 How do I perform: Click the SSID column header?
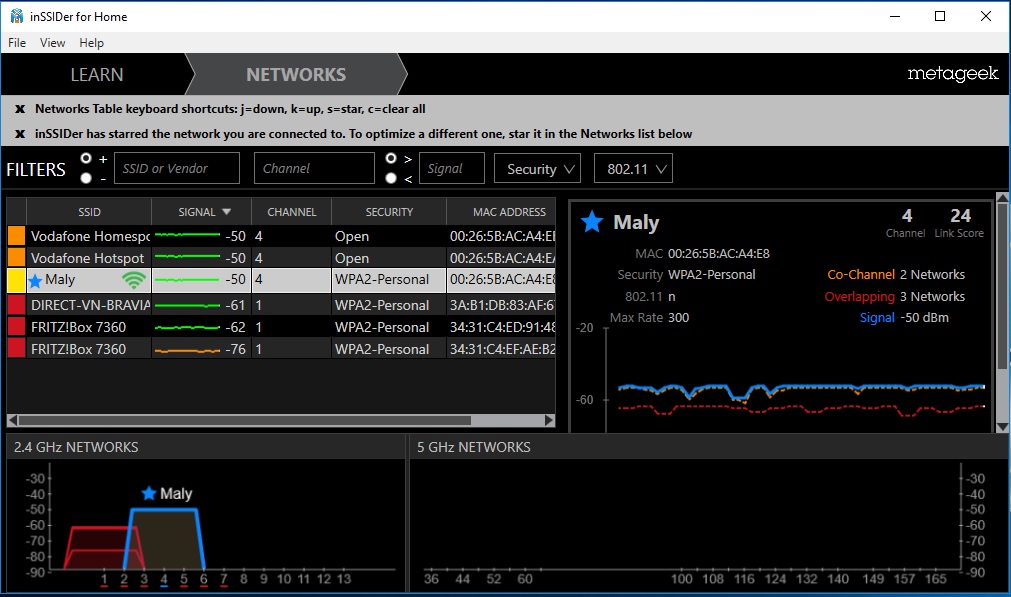coord(89,211)
